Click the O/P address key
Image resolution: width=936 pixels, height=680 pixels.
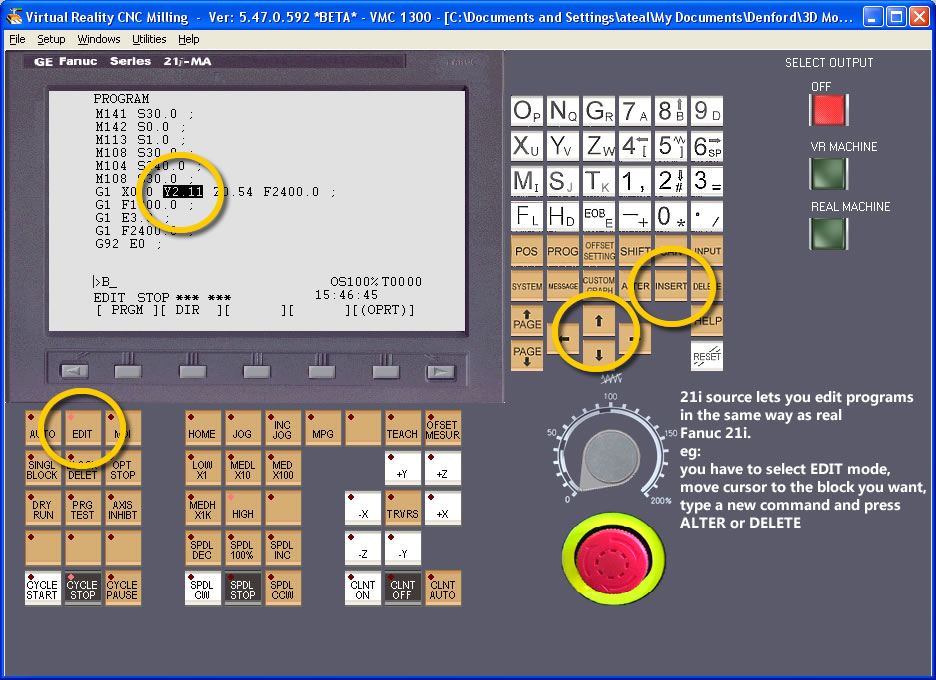(x=526, y=111)
